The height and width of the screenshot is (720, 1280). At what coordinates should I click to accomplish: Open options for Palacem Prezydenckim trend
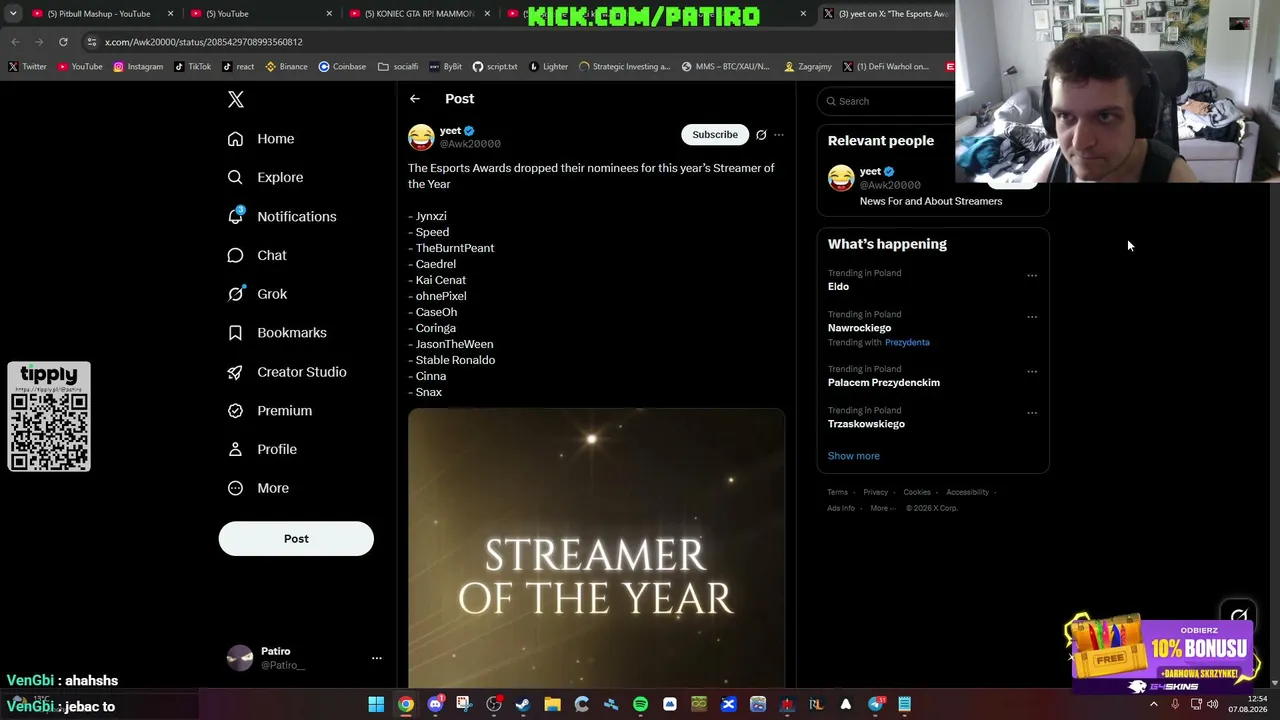pyautogui.click(x=1032, y=372)
